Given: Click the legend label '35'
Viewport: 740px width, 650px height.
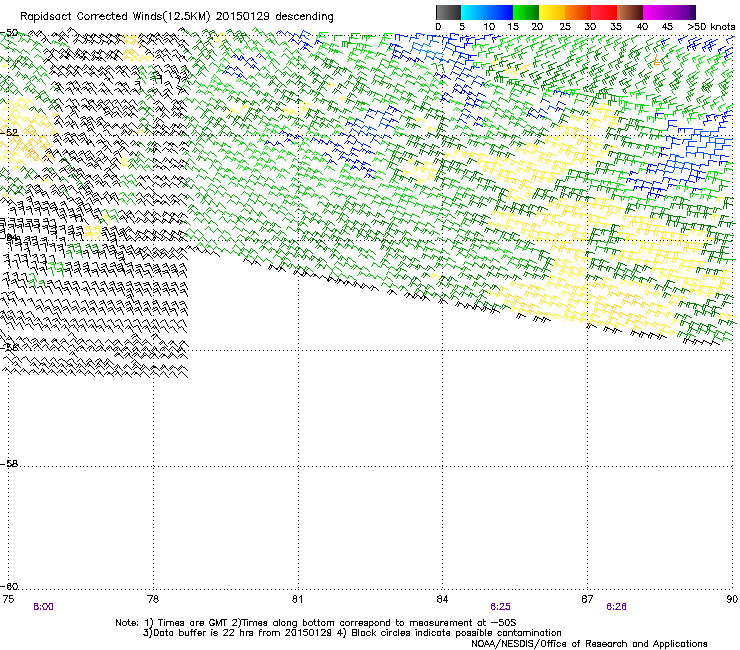Looking at the screenshot, I should pyautogui.click(x=616, y=27).
